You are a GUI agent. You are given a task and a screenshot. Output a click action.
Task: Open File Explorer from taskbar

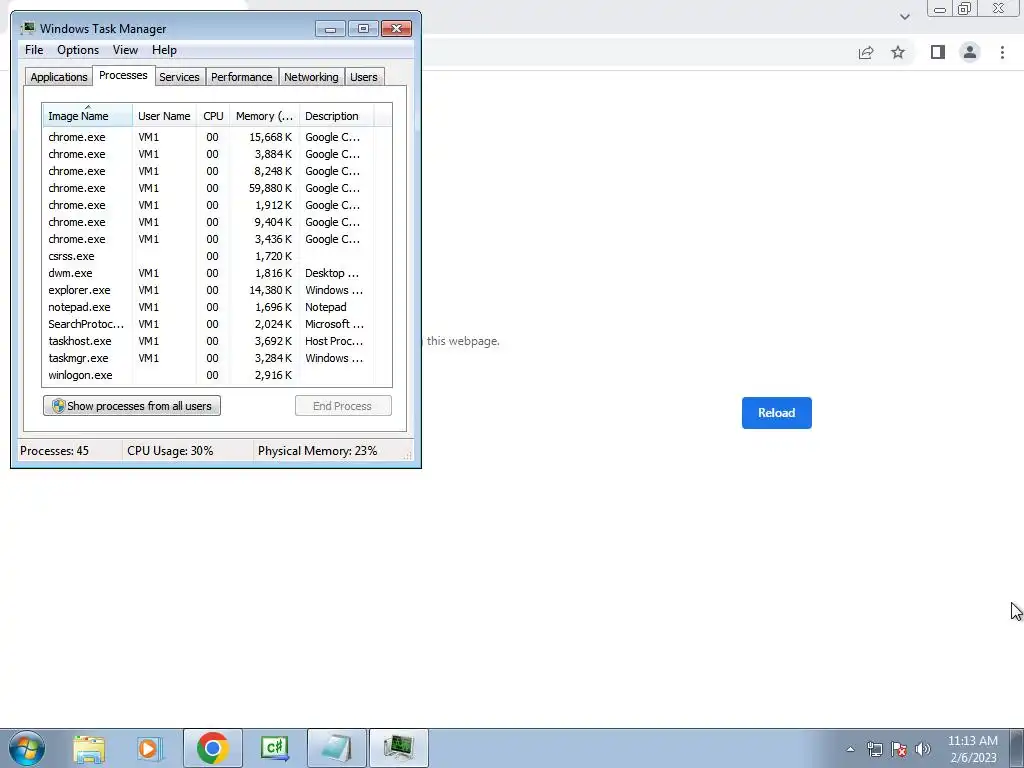89,748
